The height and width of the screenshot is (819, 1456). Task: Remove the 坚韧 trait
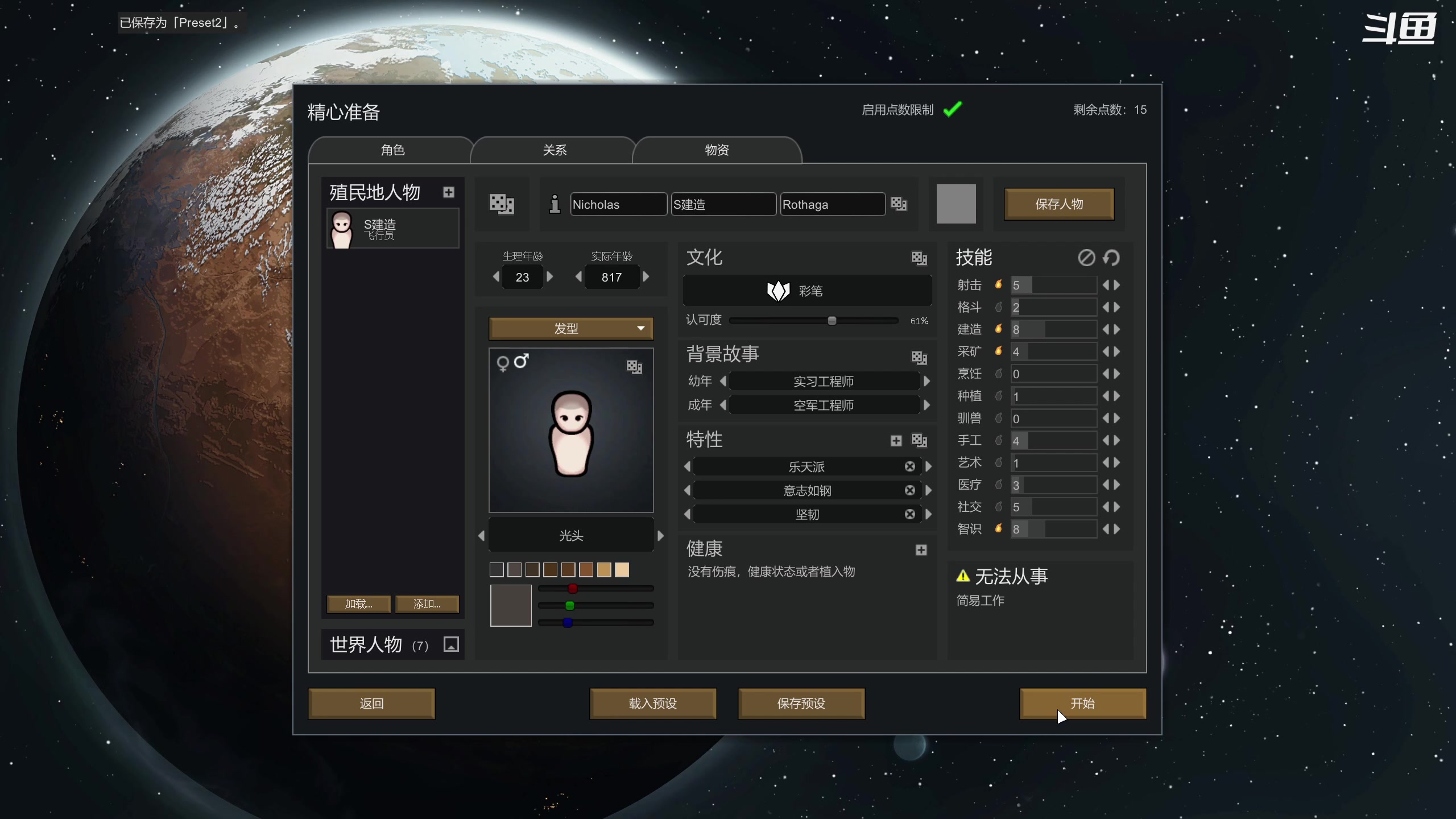point(910,514)
